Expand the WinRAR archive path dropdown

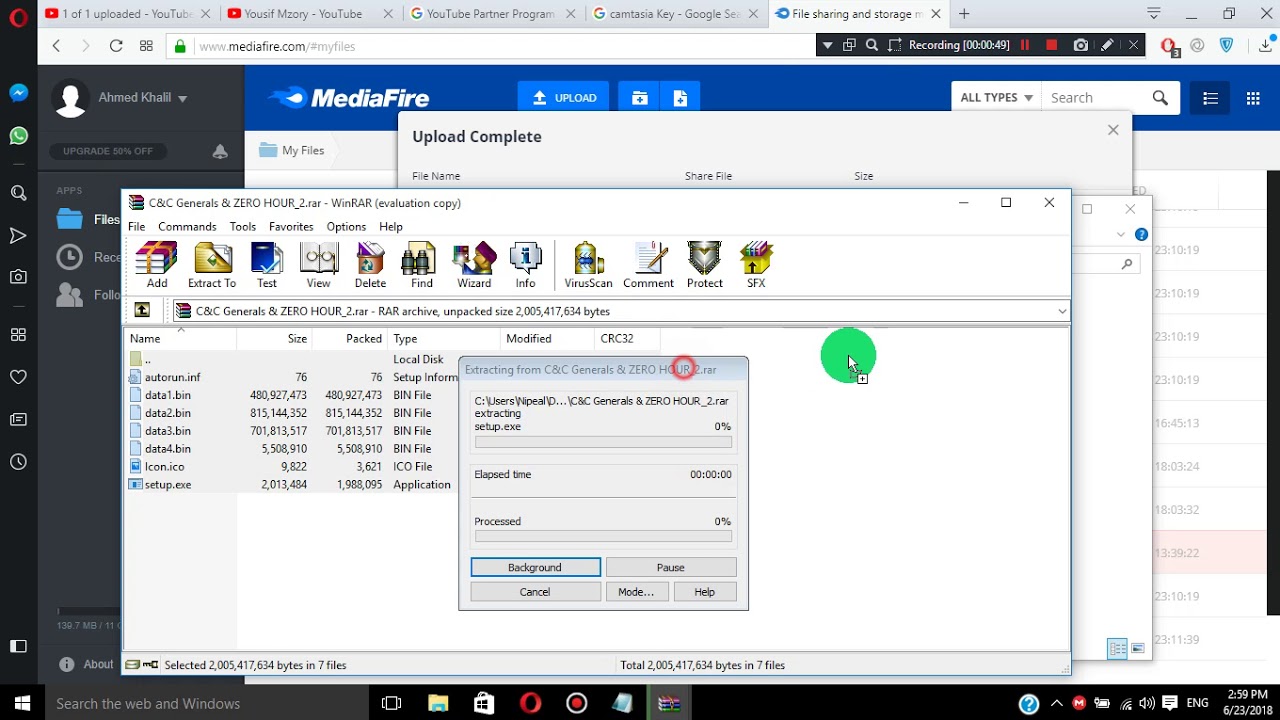click(x=1061, y=311)
